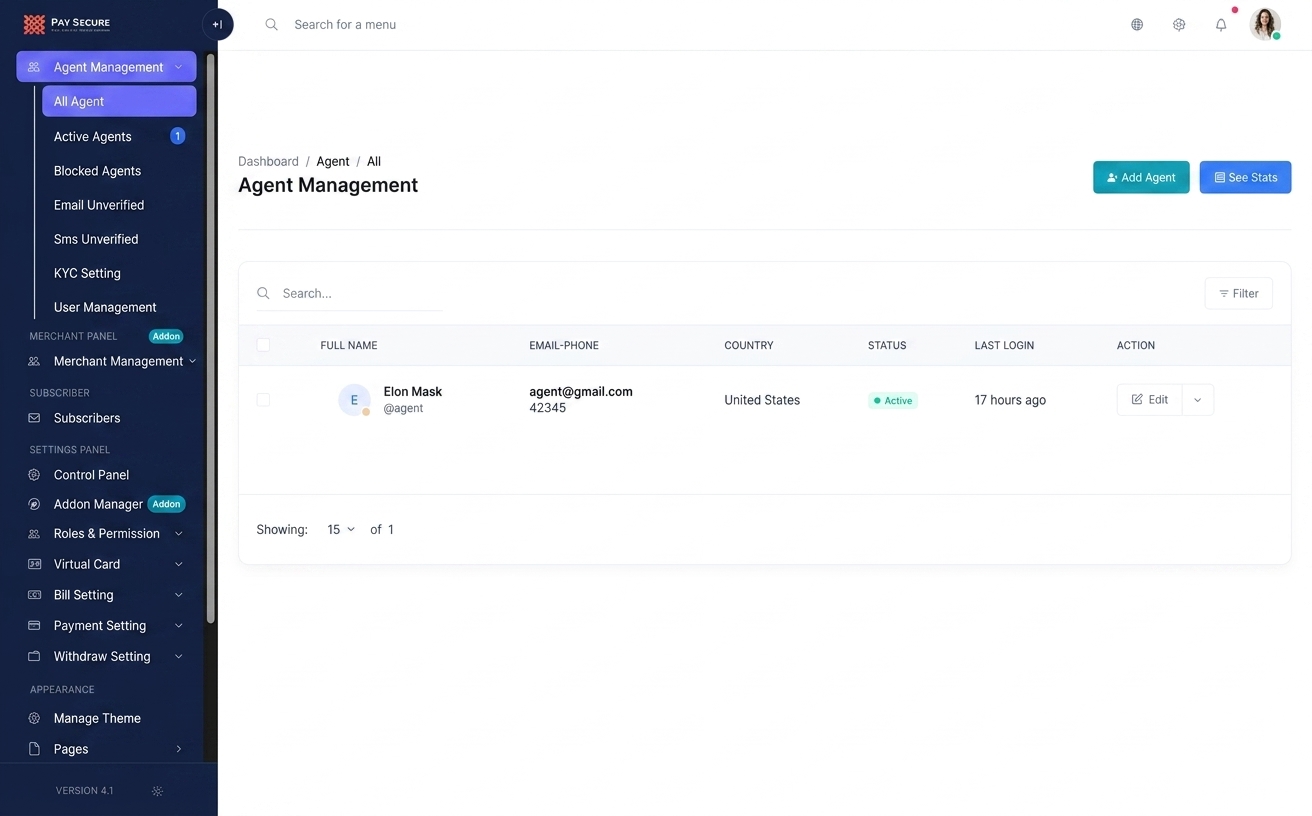Click the Add Agent button

(x=1141, y=177)
